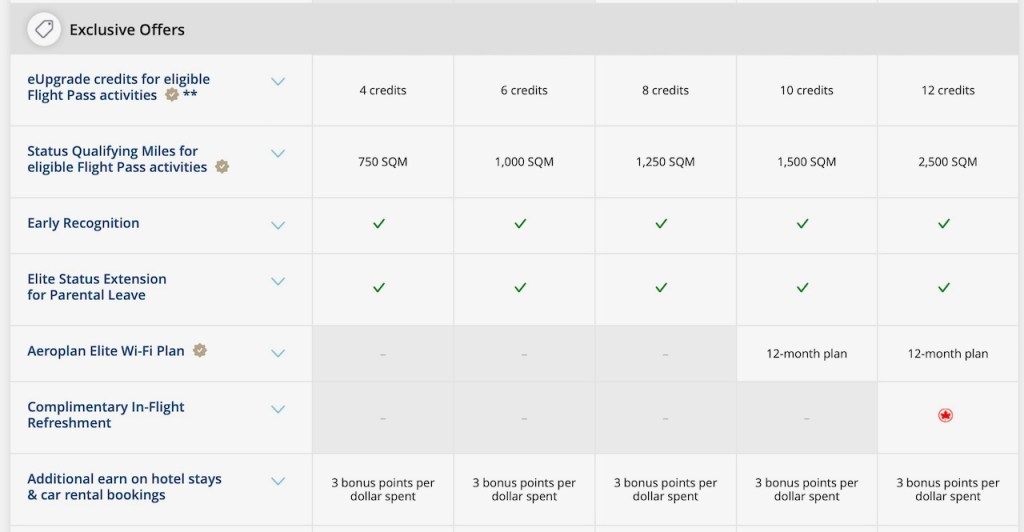Click badge icon next to Status Qualifying Miles
The height and width of the screenshot is (532, 1024).
pos(222,167)
